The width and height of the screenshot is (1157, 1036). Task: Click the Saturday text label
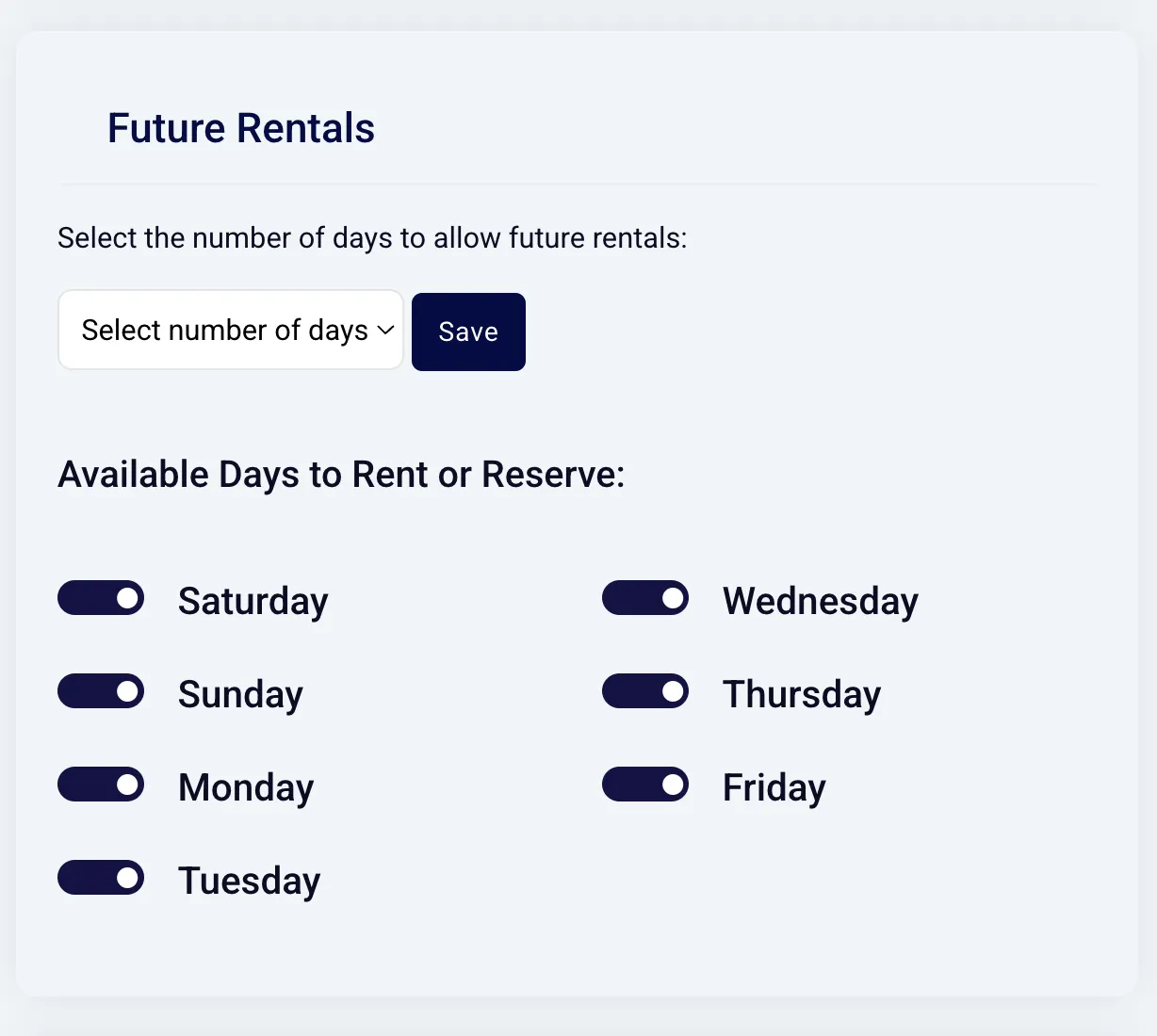click(x=253, y=601)
